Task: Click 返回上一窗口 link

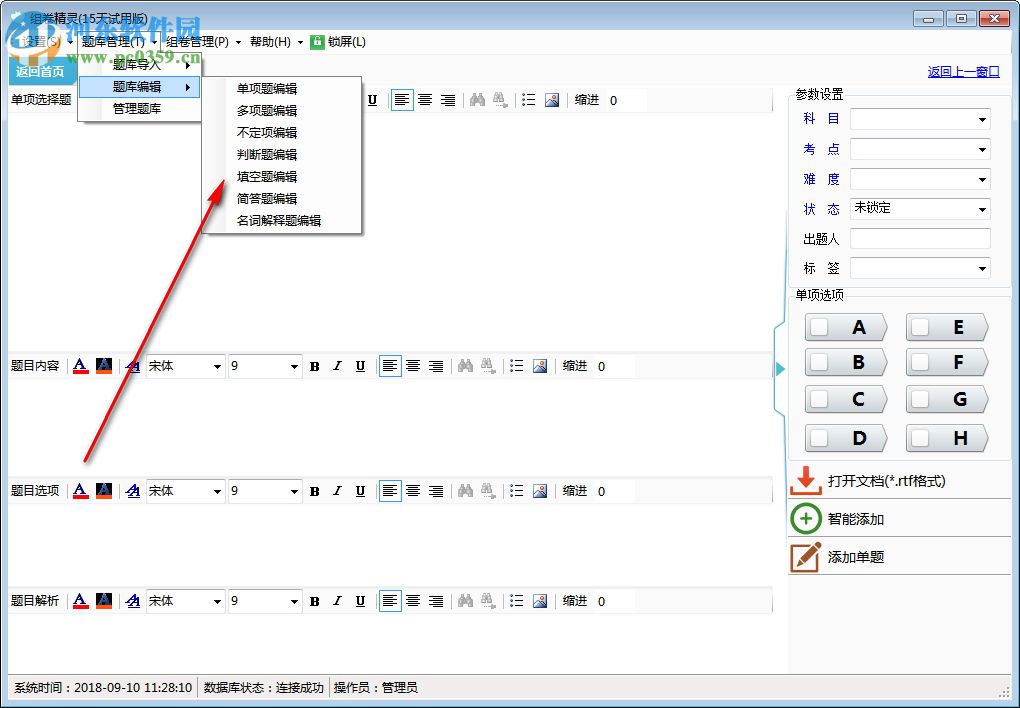Action: click(x=963, y=72)
